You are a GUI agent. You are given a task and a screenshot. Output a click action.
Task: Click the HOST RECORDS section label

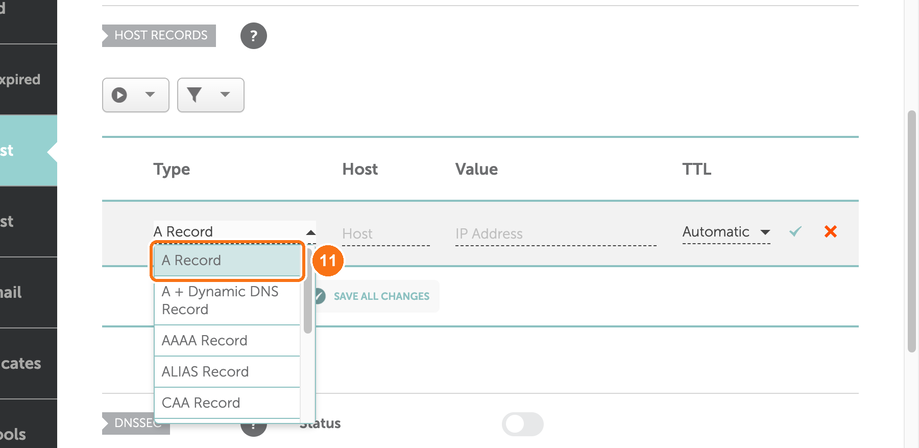(160, 35)
